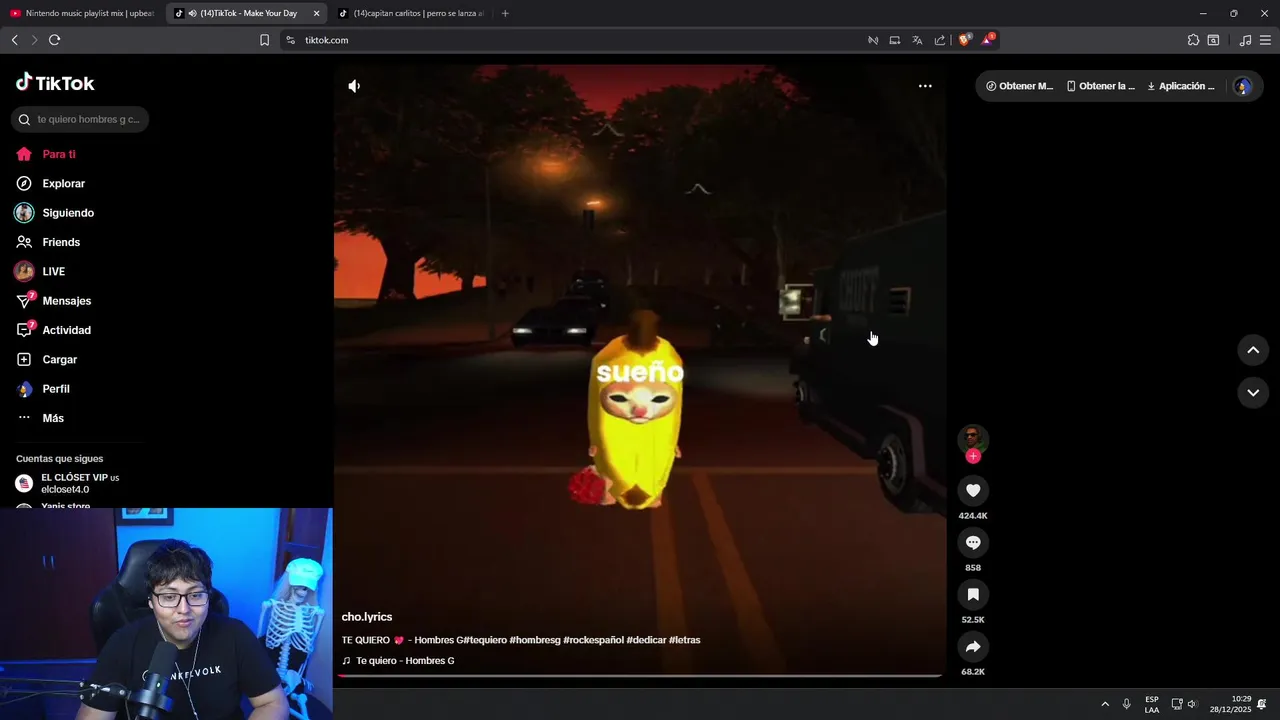Bookmark this page in the browser

(x=264, y=40)
